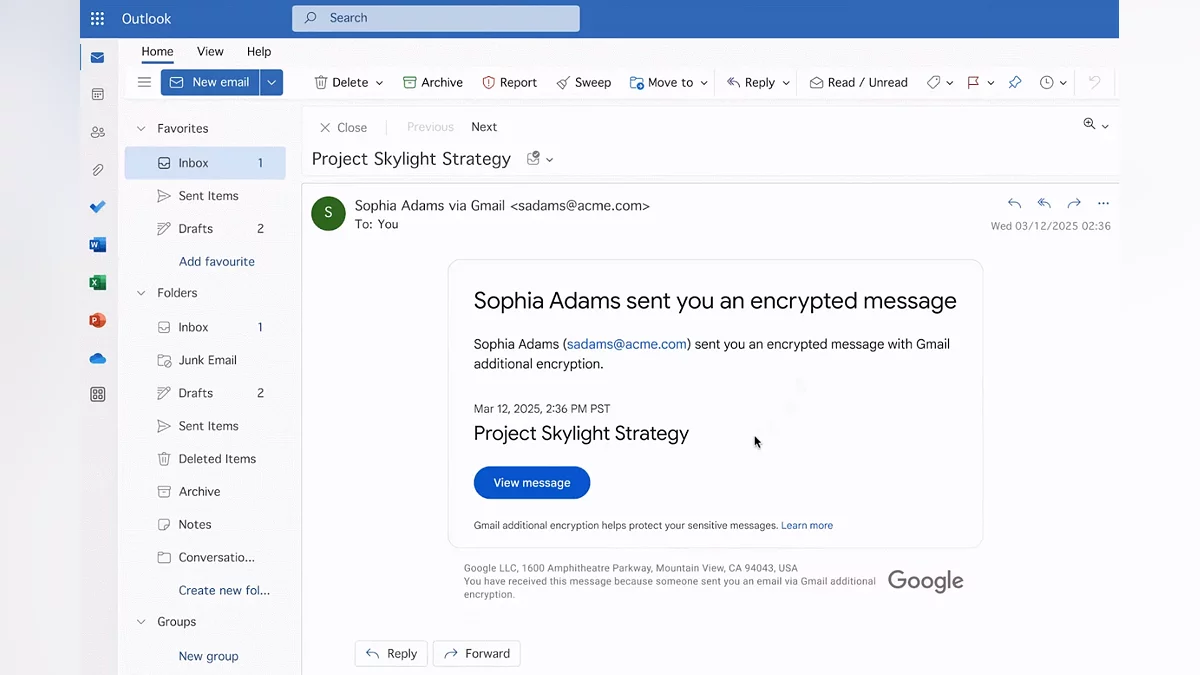The width and height of the screenshot is (1200, 675).
Task: Collapse the Favorites folder section
Action: 141,129
